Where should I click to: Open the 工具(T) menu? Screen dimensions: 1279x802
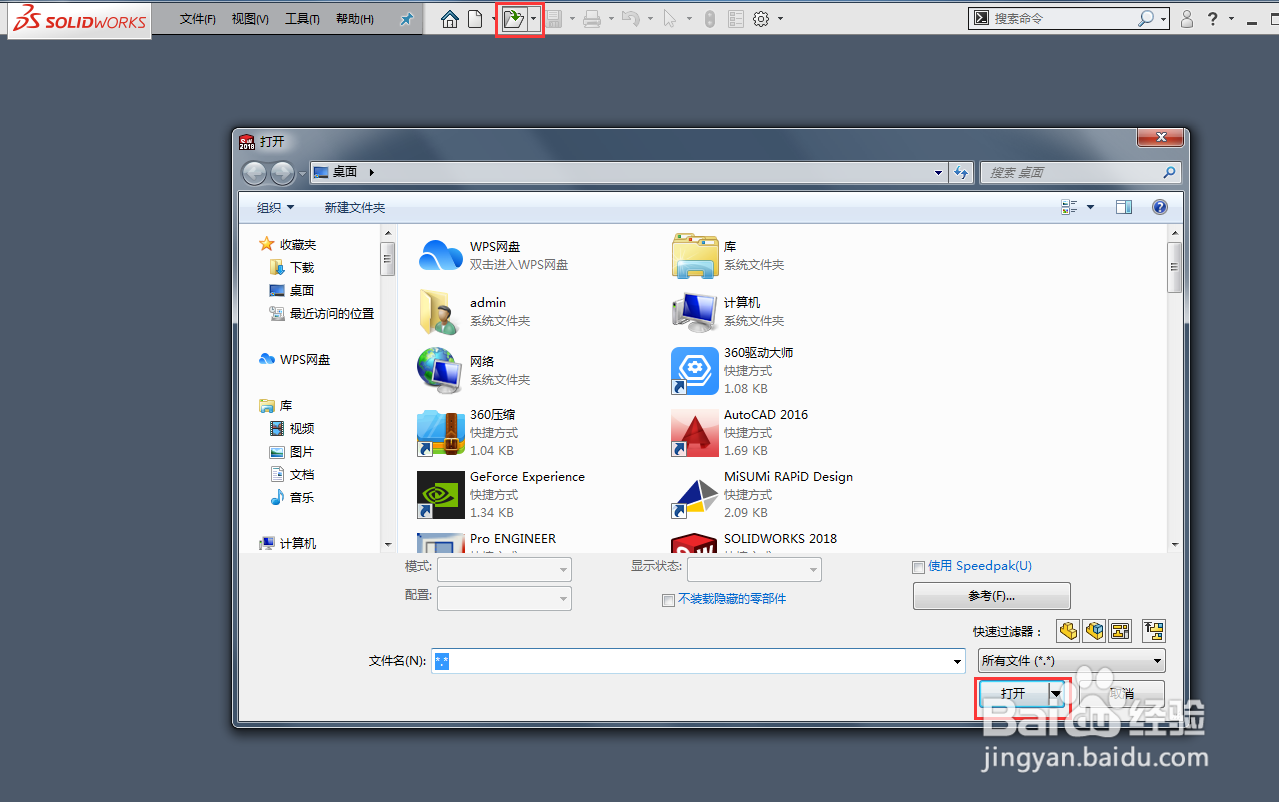coord(302,19)
